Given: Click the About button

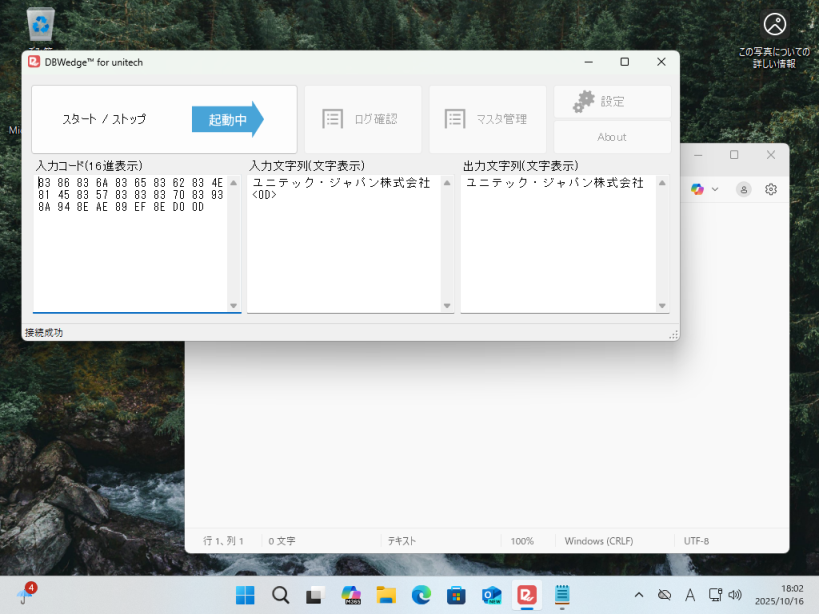Looking at the screenshot, I should click(612, 137).
